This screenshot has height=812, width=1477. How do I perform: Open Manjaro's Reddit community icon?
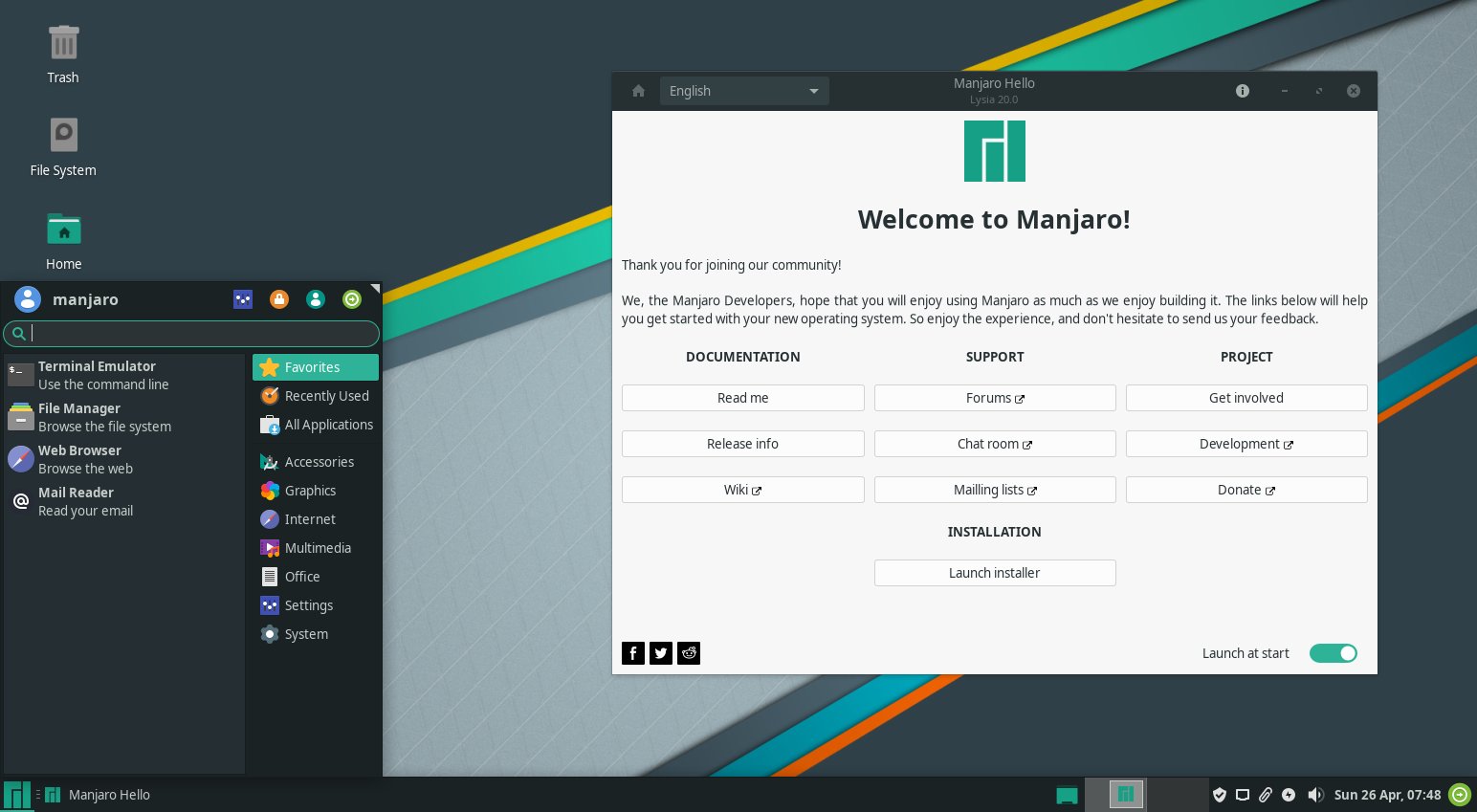689,652
